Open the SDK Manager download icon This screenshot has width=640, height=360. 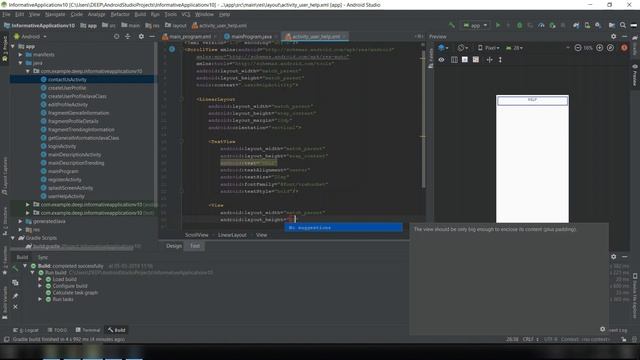point(598,25)
